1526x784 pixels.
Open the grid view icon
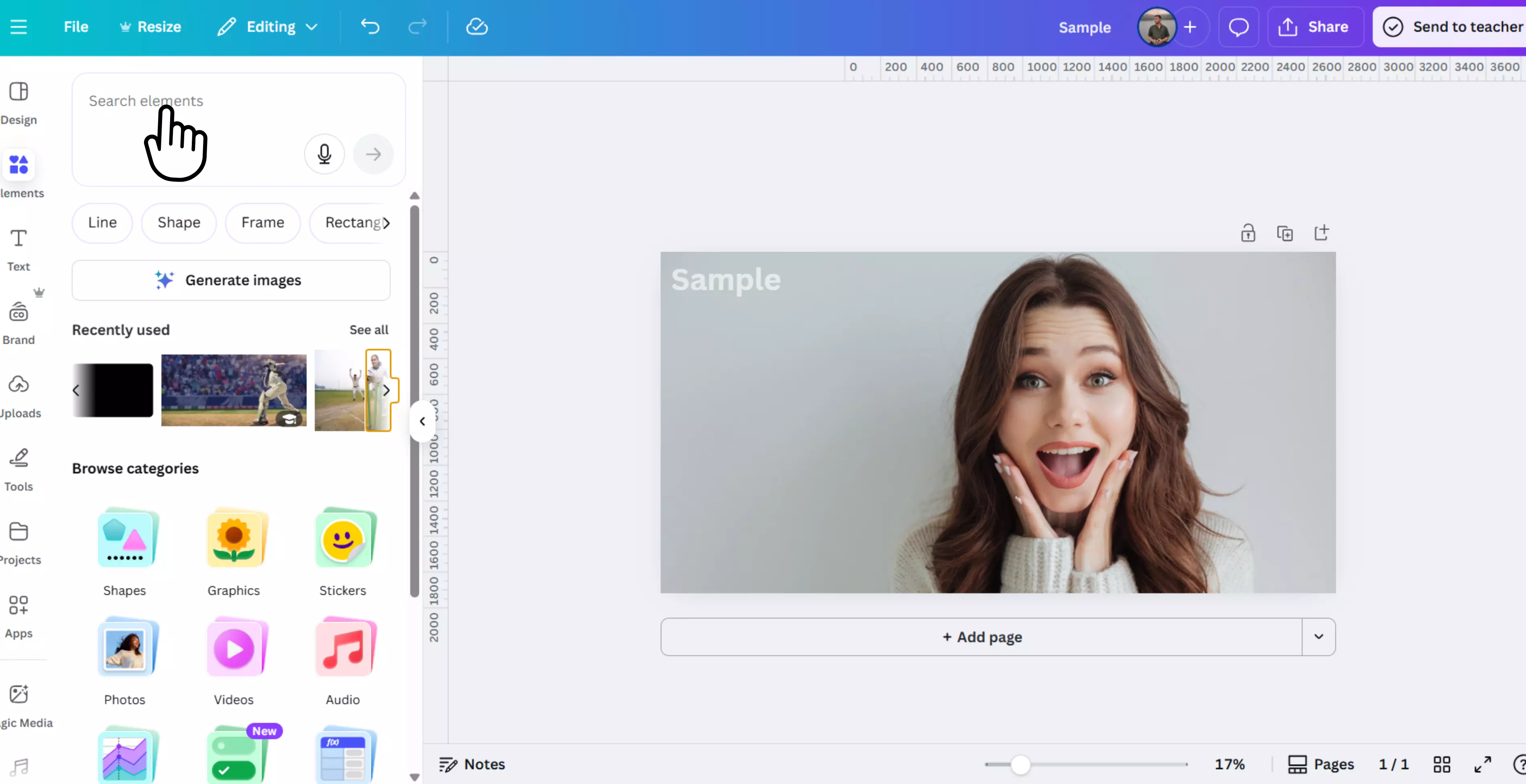tap(1441, 764)
